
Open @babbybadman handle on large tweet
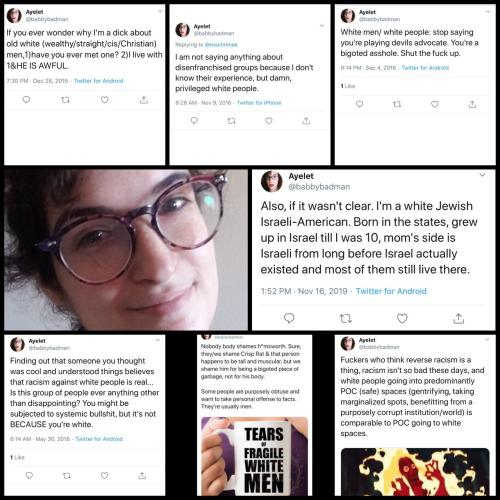pyautogui.click(x=319, y=187)
